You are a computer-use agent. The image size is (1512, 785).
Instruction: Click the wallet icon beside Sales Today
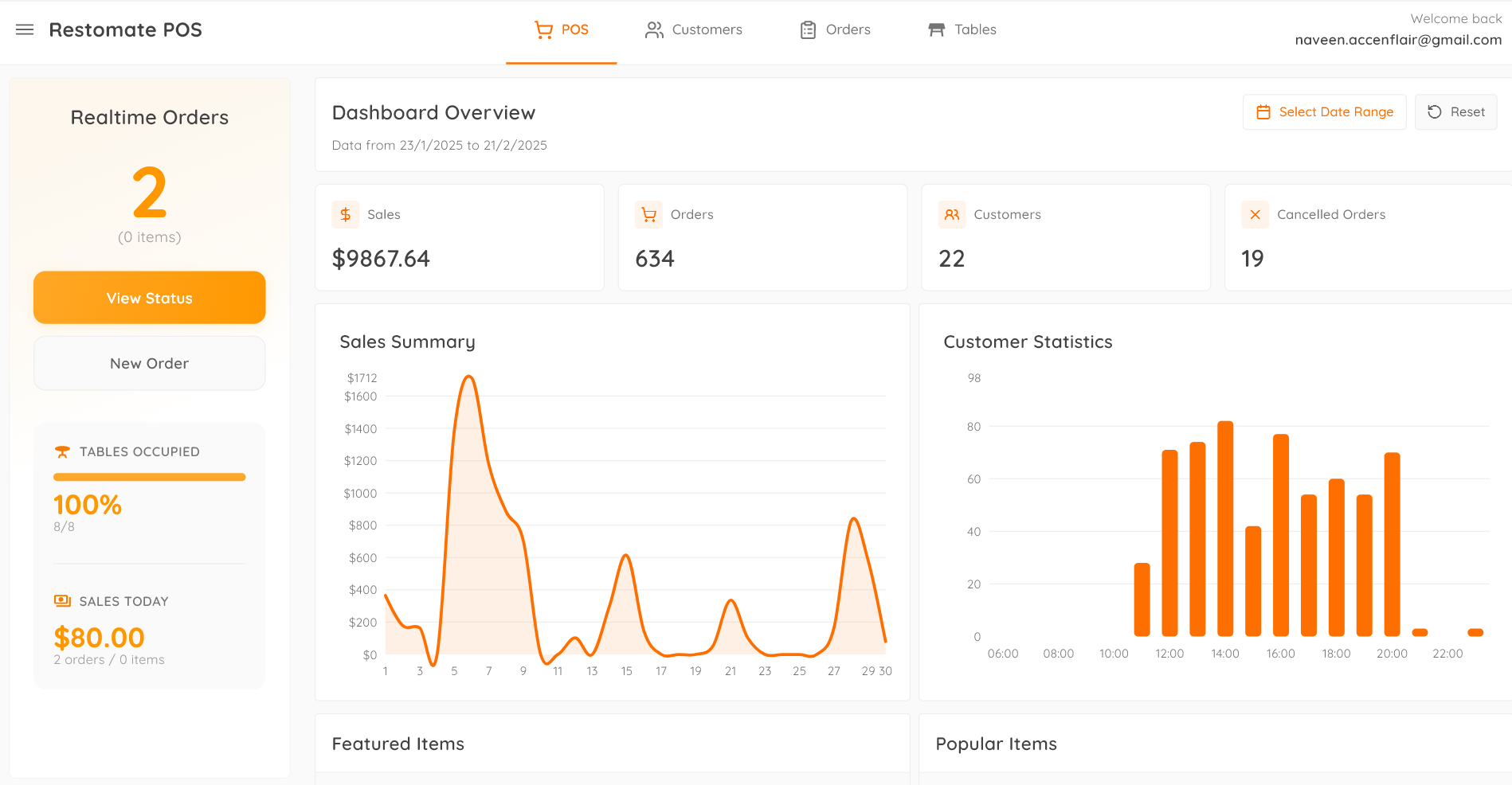[62, 601]
